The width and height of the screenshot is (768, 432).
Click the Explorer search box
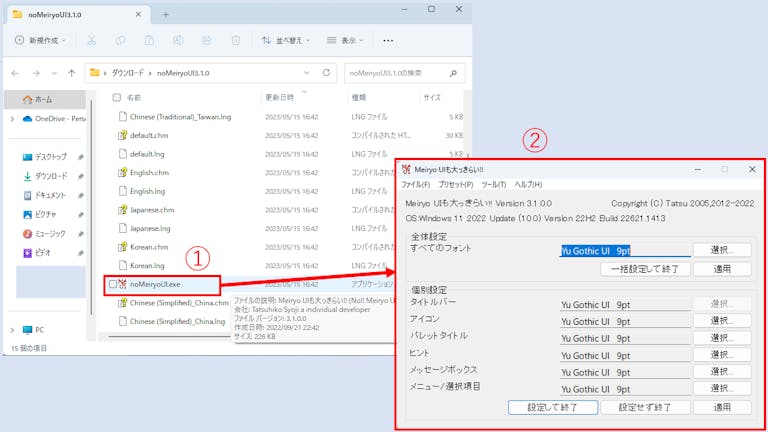(405, 73)
